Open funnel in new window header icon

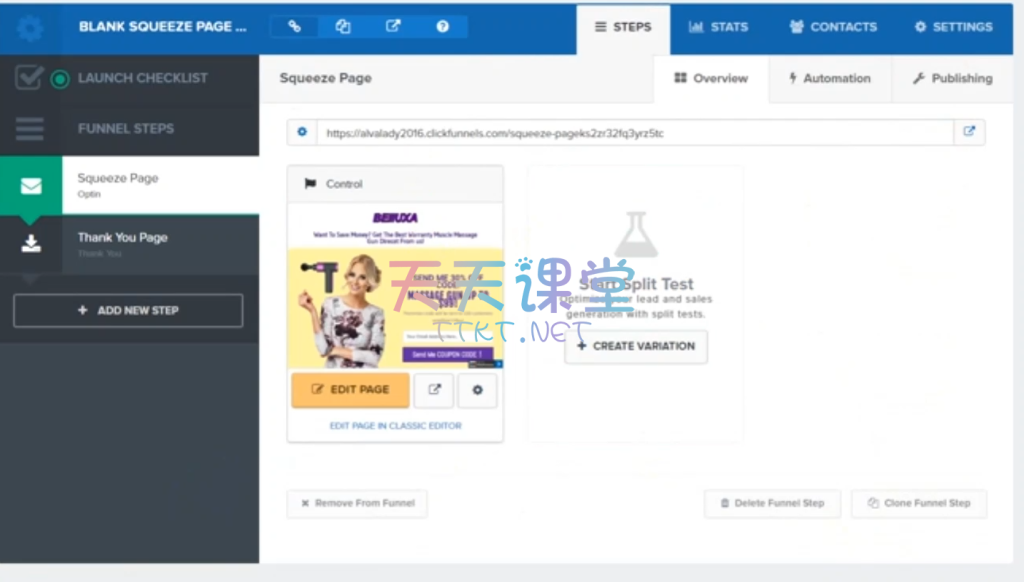(393, 27)
